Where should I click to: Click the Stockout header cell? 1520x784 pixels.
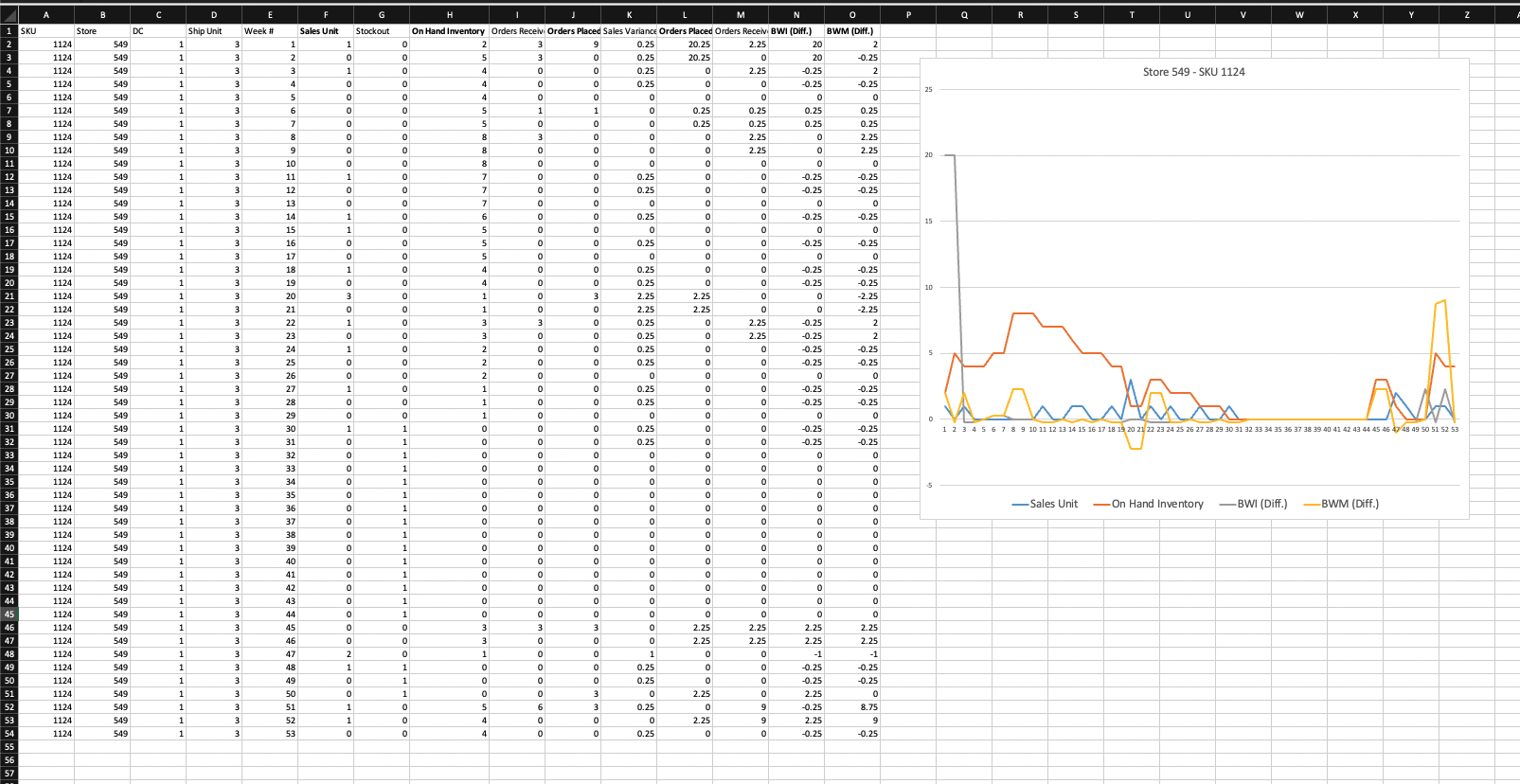tap(382, 31)
